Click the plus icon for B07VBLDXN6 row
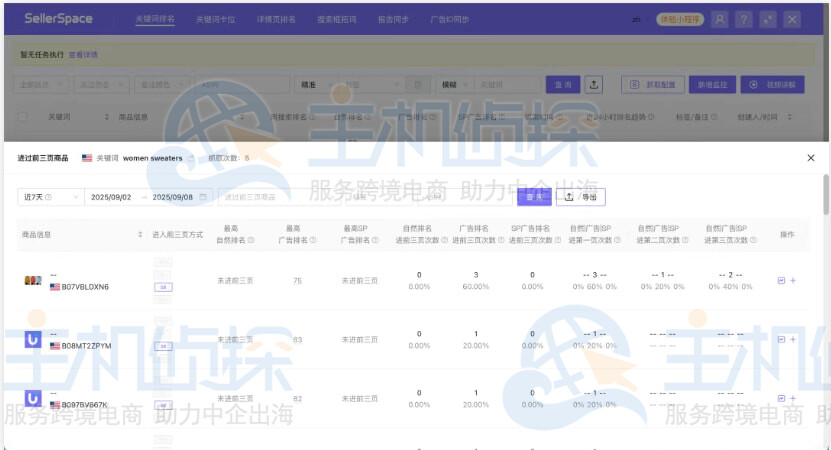This screenshot has height=450, width=831. click(x=793, y=281)
